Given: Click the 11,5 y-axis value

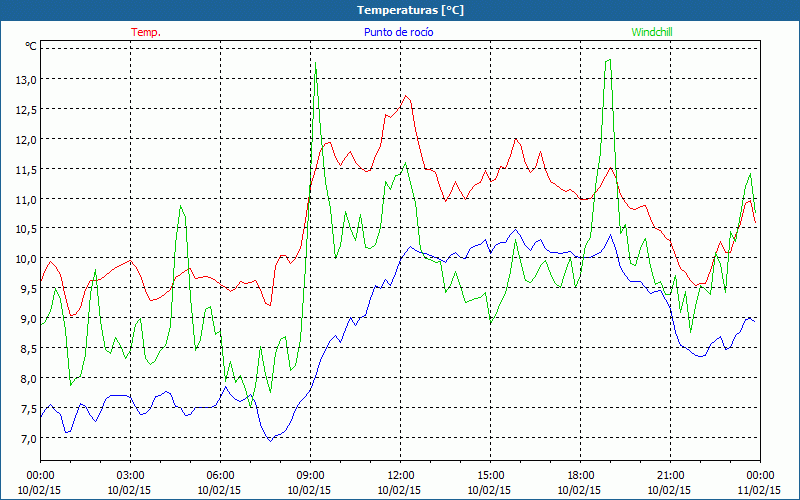Looking at the screenshot, I should [x=26, y=169].
